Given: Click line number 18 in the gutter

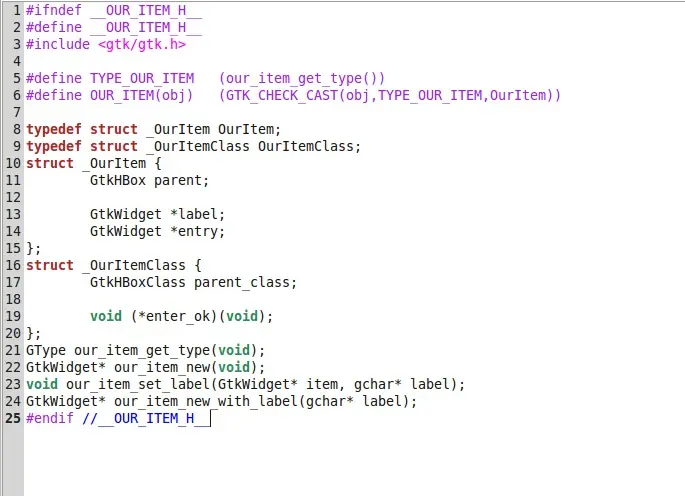Looking at the screenshot, I should (13, 299).
